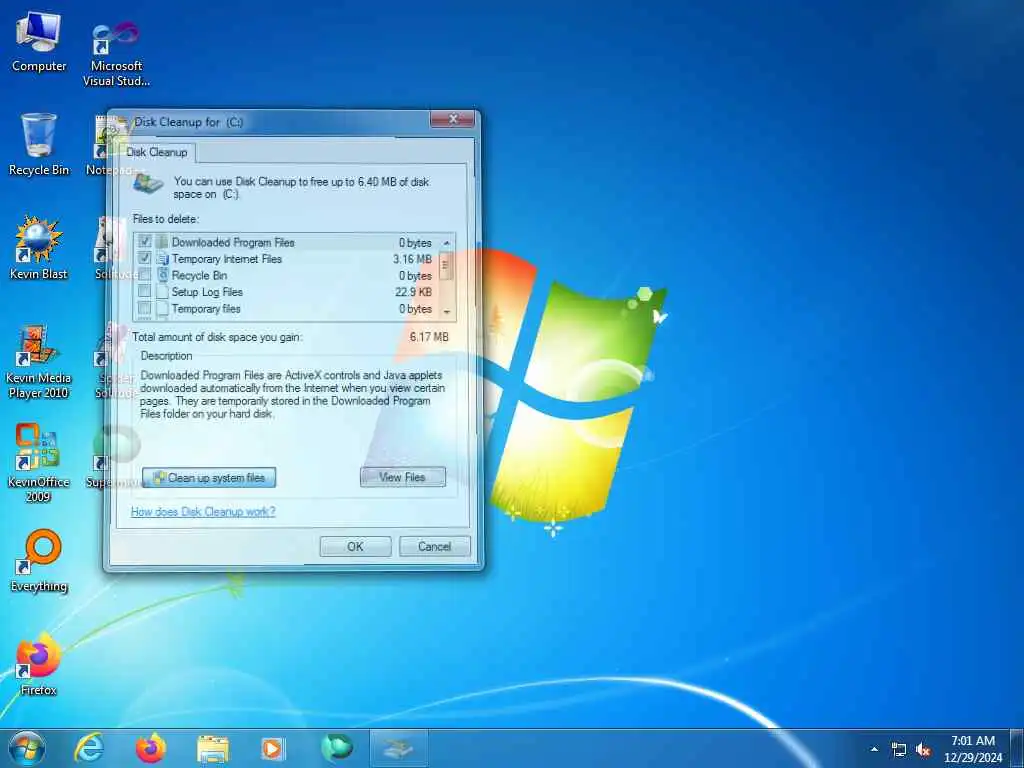Open the network icon in system tray

[899, 749]
